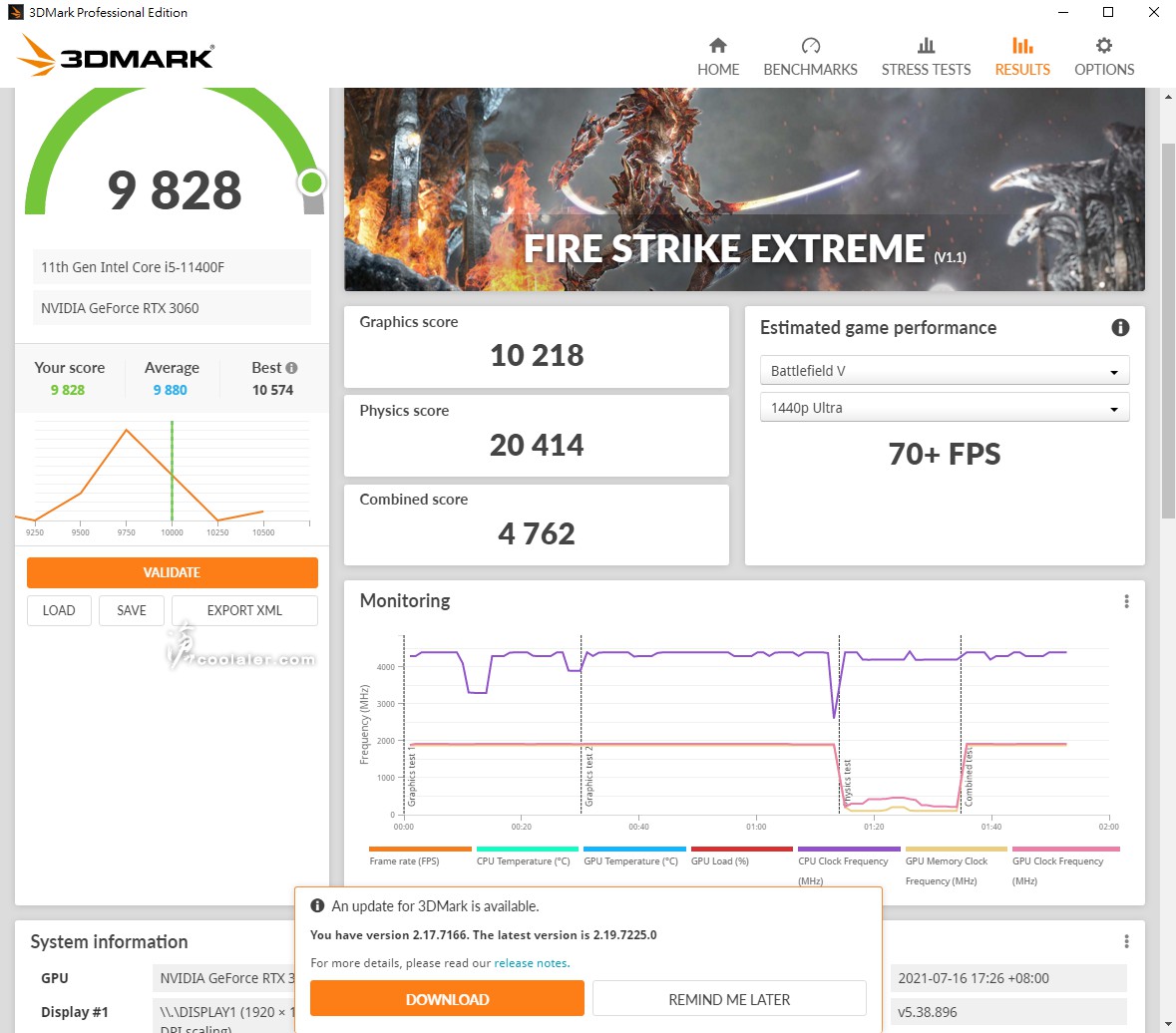This screenshot has height=1033, width=1176.
Task: Click scrollbar down arrow
Action: point(1168,1024)
